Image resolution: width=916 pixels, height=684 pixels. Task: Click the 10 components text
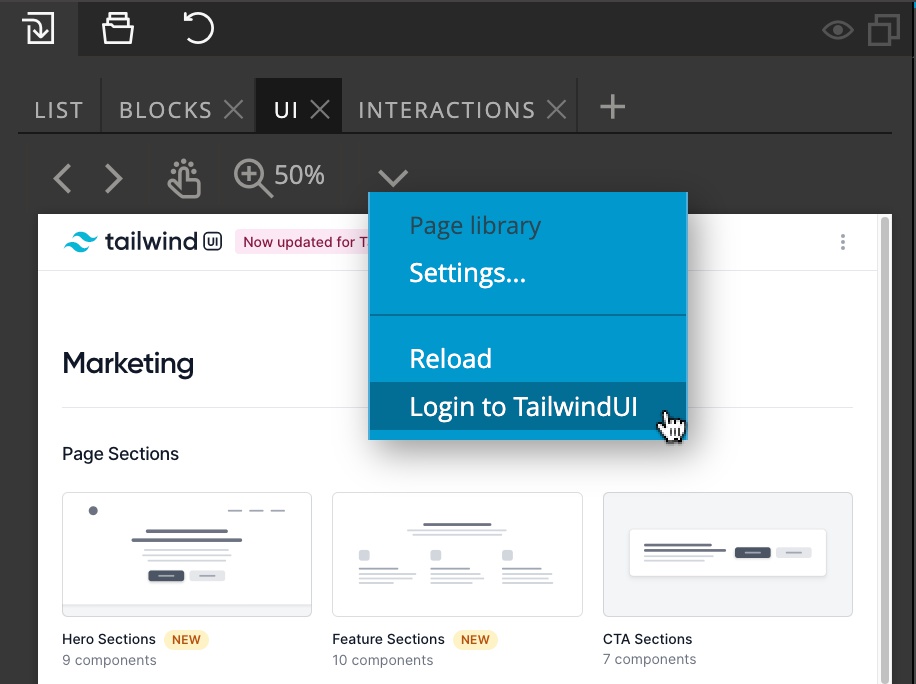click(383, 660)
